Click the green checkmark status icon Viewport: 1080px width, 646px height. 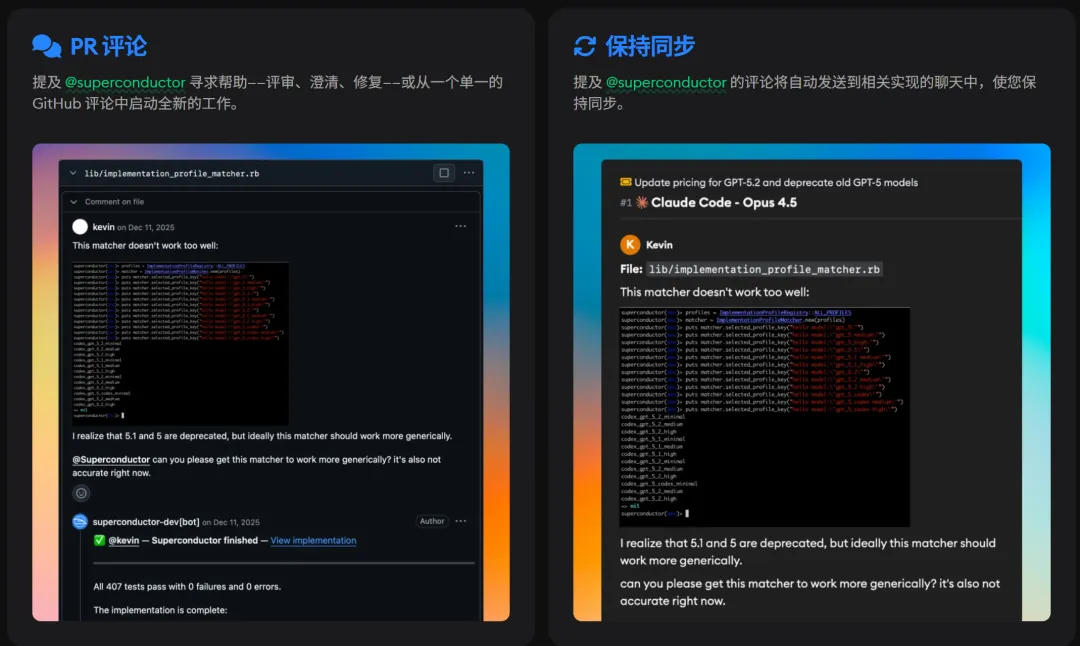(99, 540)
